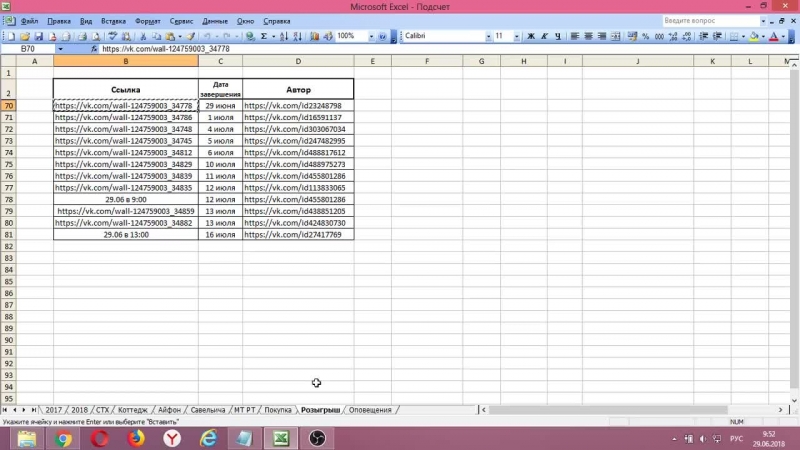Create a new workbook with toolbar icon
The height and width of the screenshot is (450, 800).
pos(11,36)
